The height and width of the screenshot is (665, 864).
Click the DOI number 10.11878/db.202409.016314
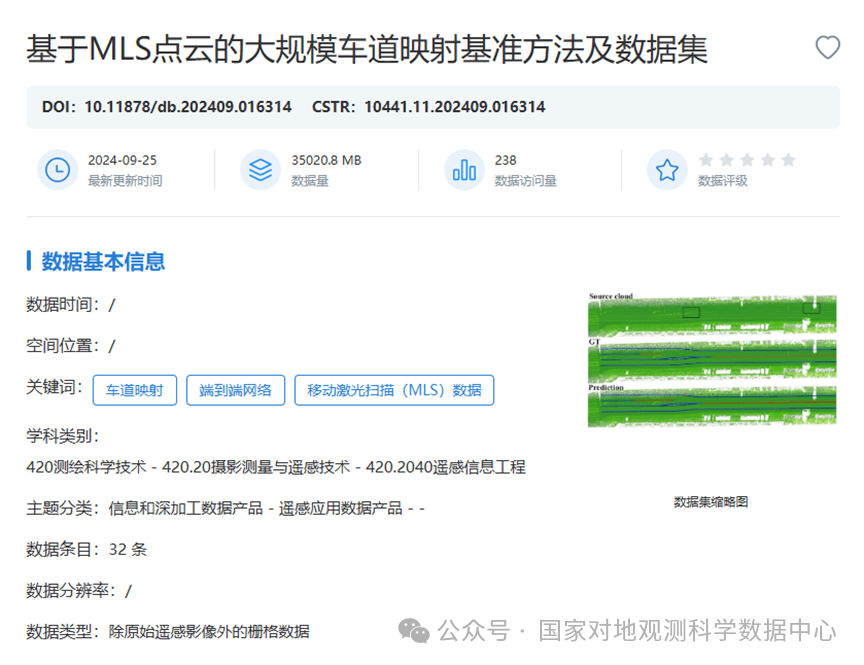(x=188, y=106)
